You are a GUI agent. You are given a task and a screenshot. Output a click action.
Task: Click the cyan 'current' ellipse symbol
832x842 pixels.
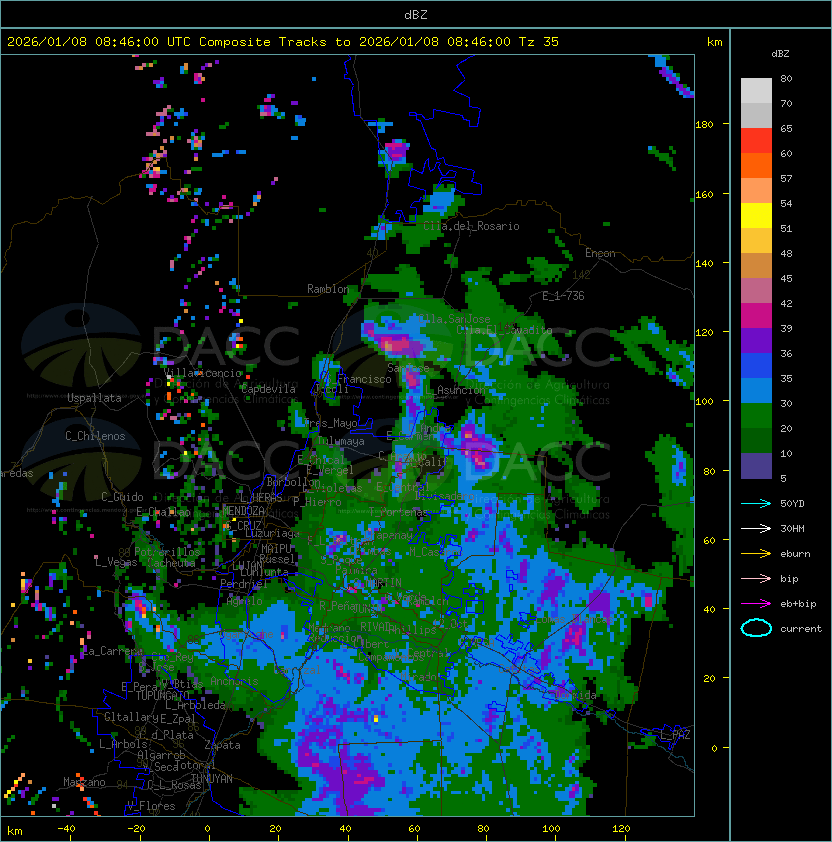pos(756,628)
